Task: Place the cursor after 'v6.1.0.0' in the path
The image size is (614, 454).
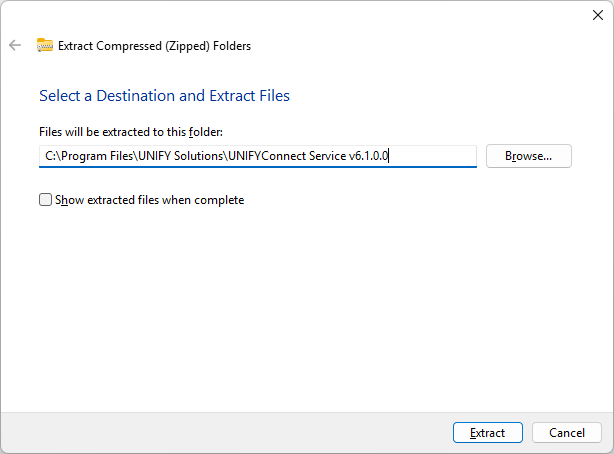Action: click(x=388, y=156)
